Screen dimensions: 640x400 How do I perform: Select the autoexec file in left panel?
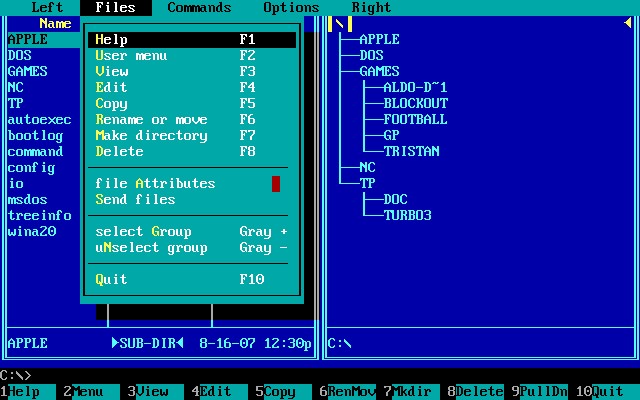coord(38,120)
